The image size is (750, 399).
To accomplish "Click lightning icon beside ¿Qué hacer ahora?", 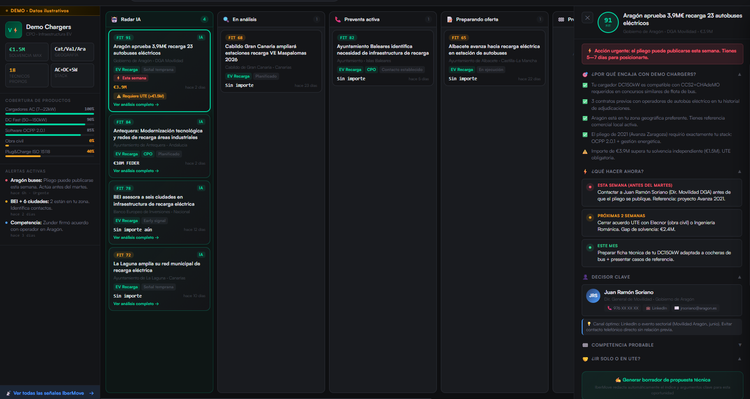I will pyautogui.click(x=585, y=171).
